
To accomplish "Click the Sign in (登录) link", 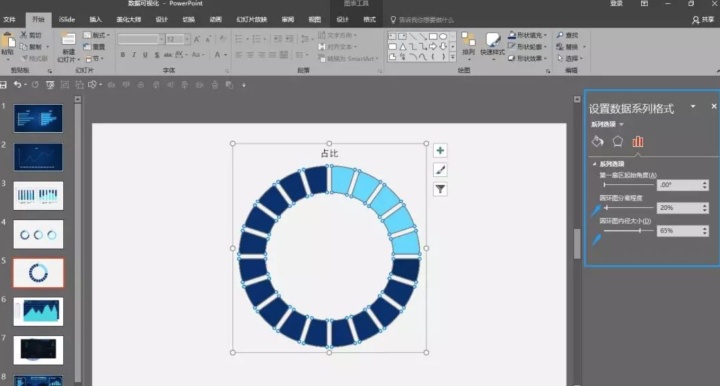I will coord(617,4).
